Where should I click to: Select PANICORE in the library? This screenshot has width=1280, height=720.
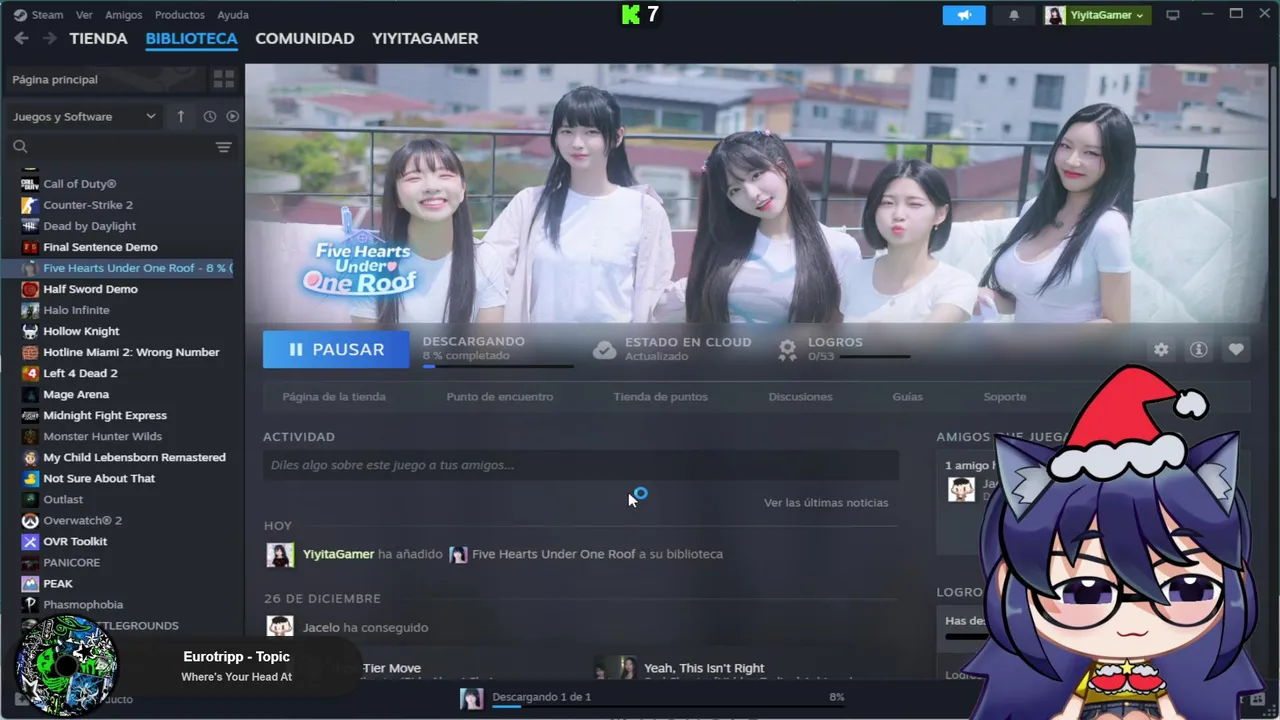coord(71,562)
